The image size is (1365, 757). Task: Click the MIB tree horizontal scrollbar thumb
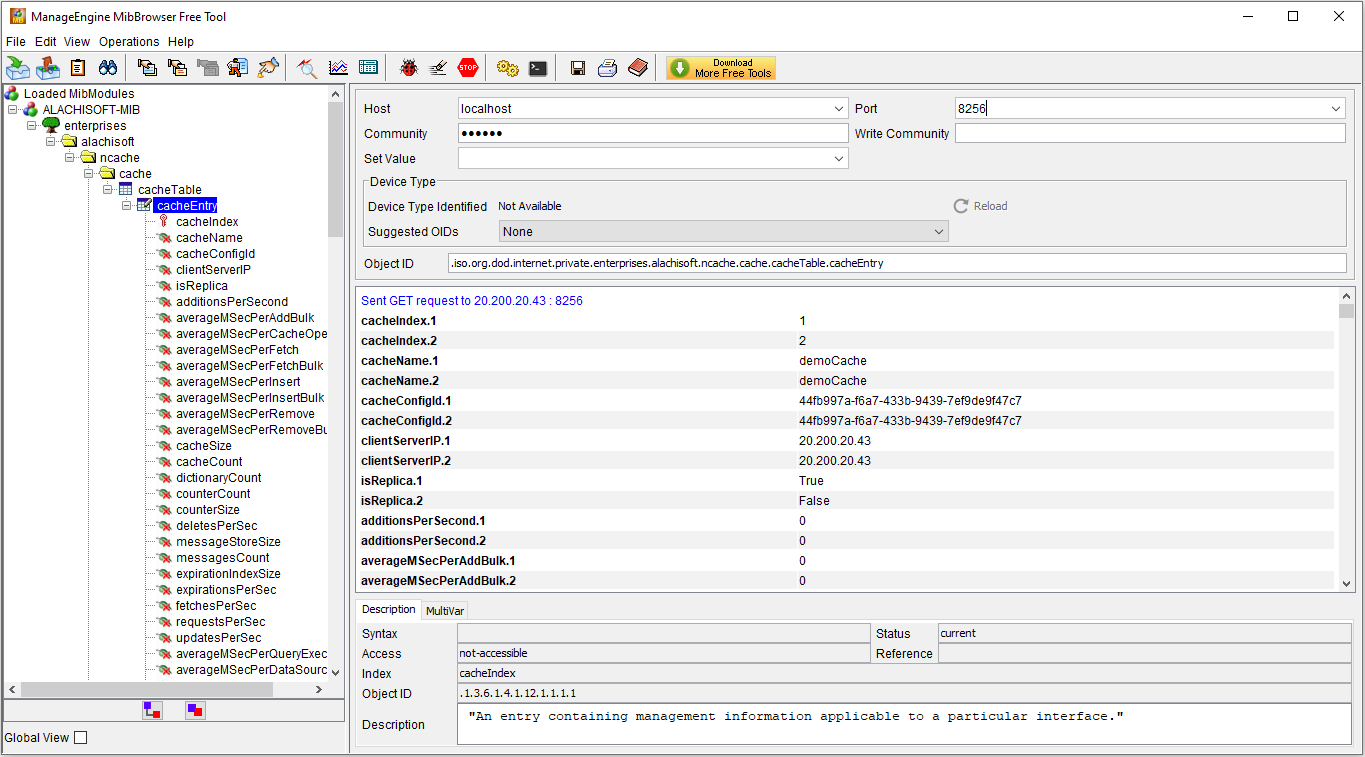[146, 690]
